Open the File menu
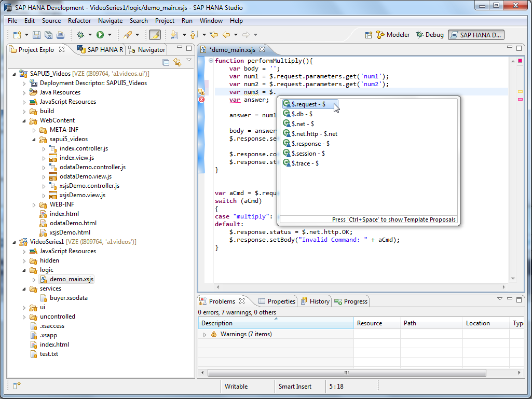The width and height of the screenshot is (532, 399). pyautogui.click(x=12, y=21)
